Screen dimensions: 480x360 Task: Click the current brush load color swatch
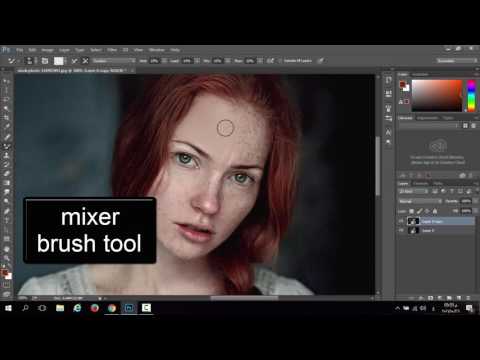pyautogui.click(x=59, y=61)
